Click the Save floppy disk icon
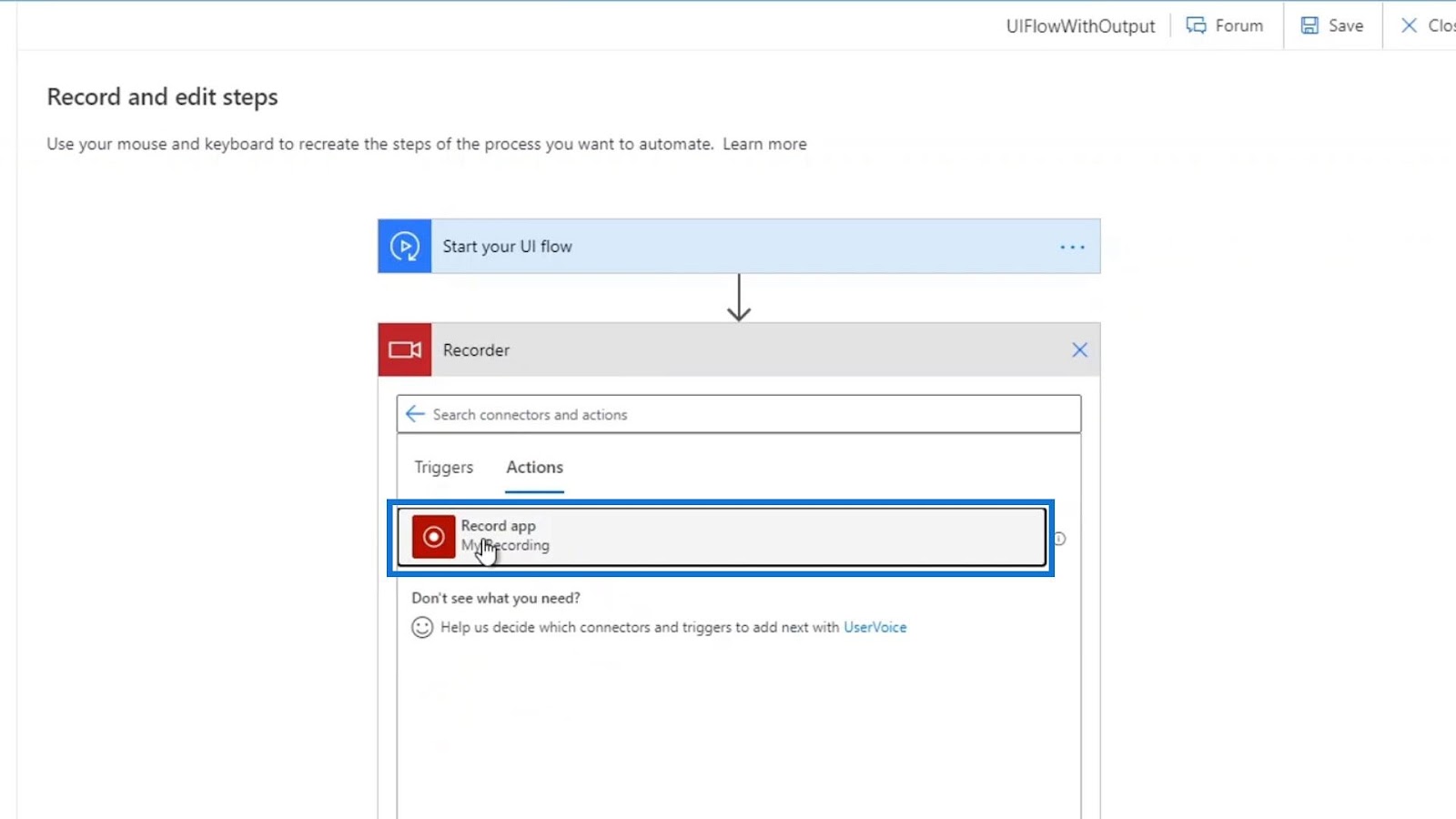Screen dimensions: 1456x819 click(1309, 25)
